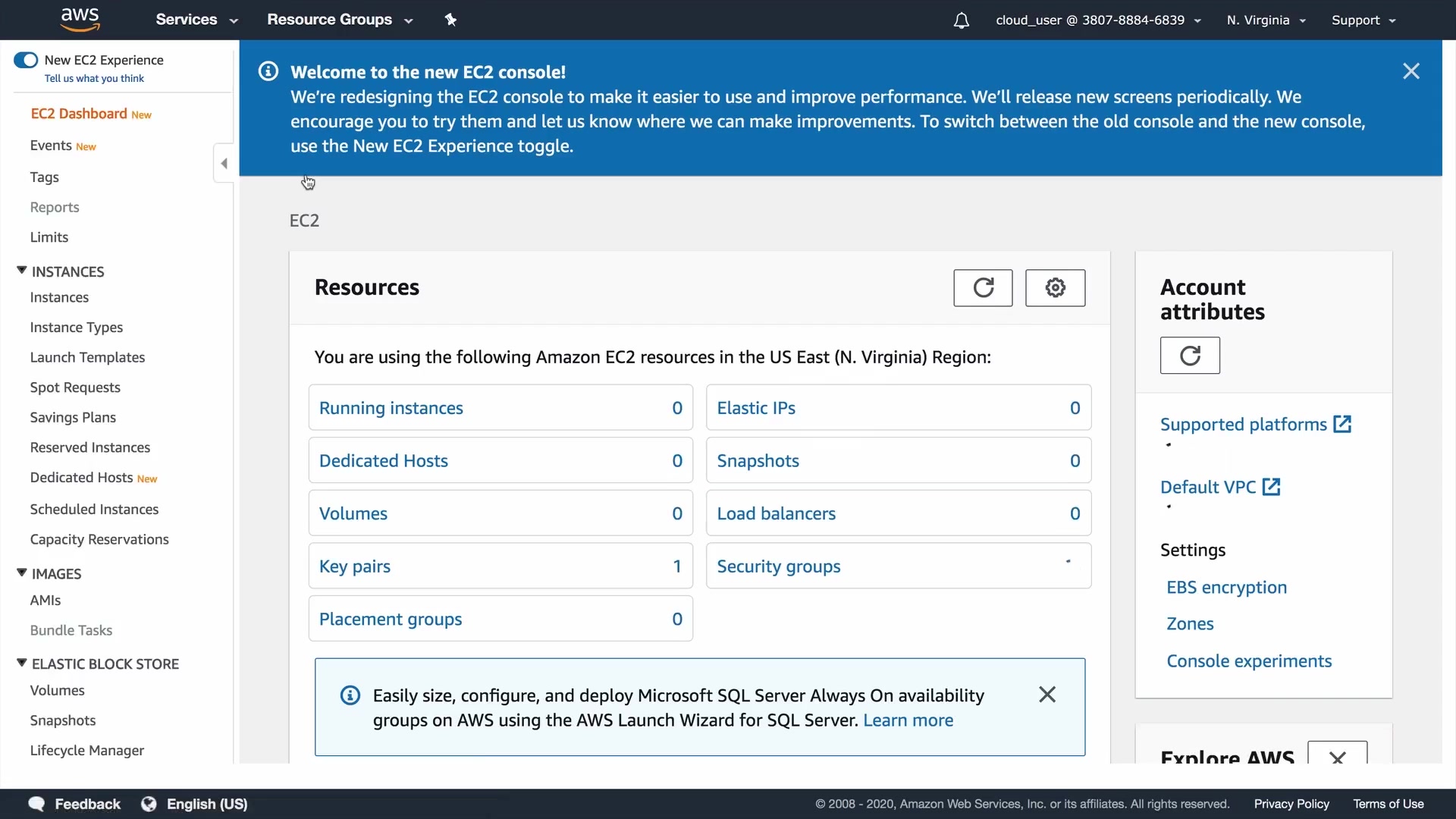
Task: Collapse the left navigation sidebar
Action: (x=224, y=164)
